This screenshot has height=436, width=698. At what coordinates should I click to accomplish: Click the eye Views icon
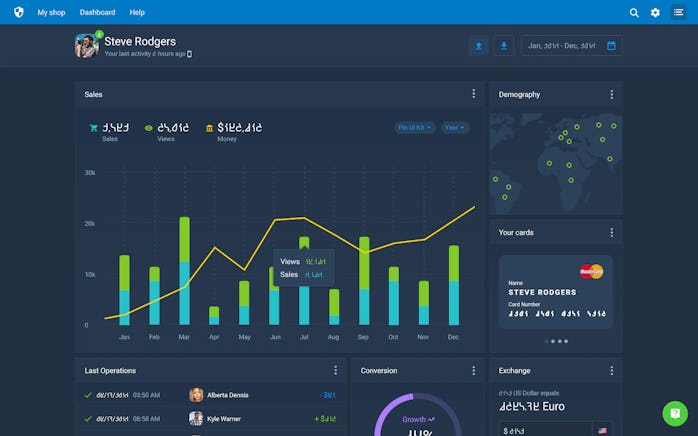coord(149,128)
